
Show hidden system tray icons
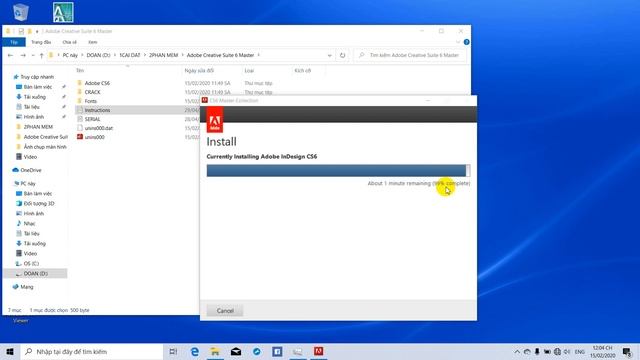(x=517, y=351)
